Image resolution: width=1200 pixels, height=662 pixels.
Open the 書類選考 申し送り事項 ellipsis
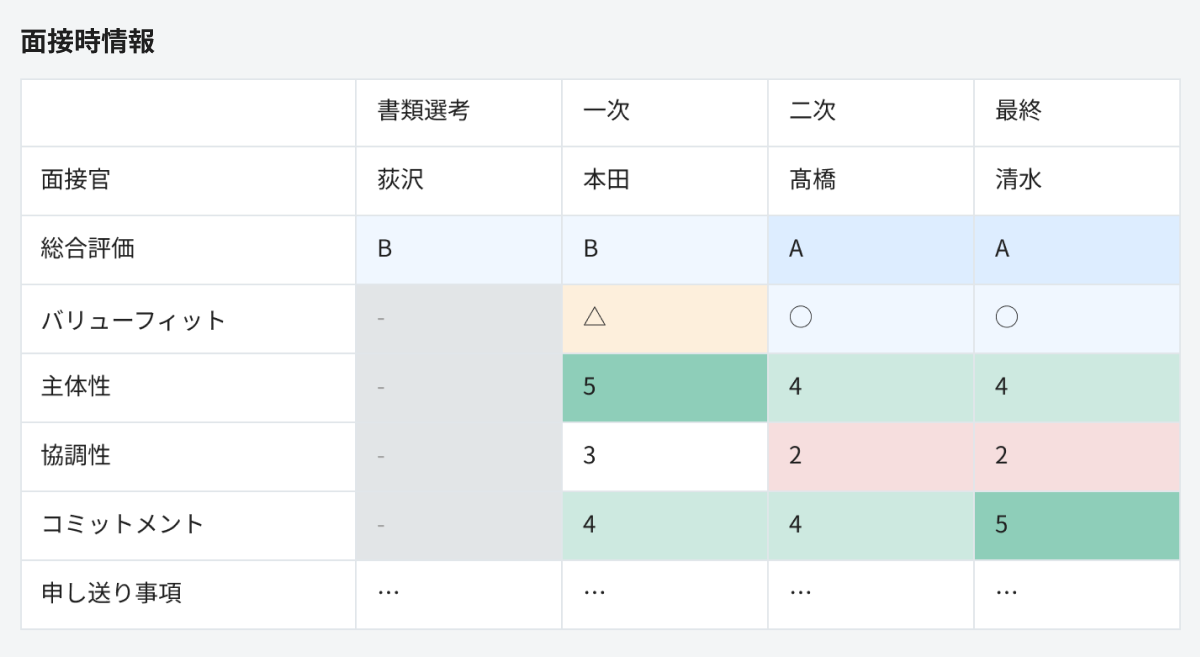tap(388, 593)
